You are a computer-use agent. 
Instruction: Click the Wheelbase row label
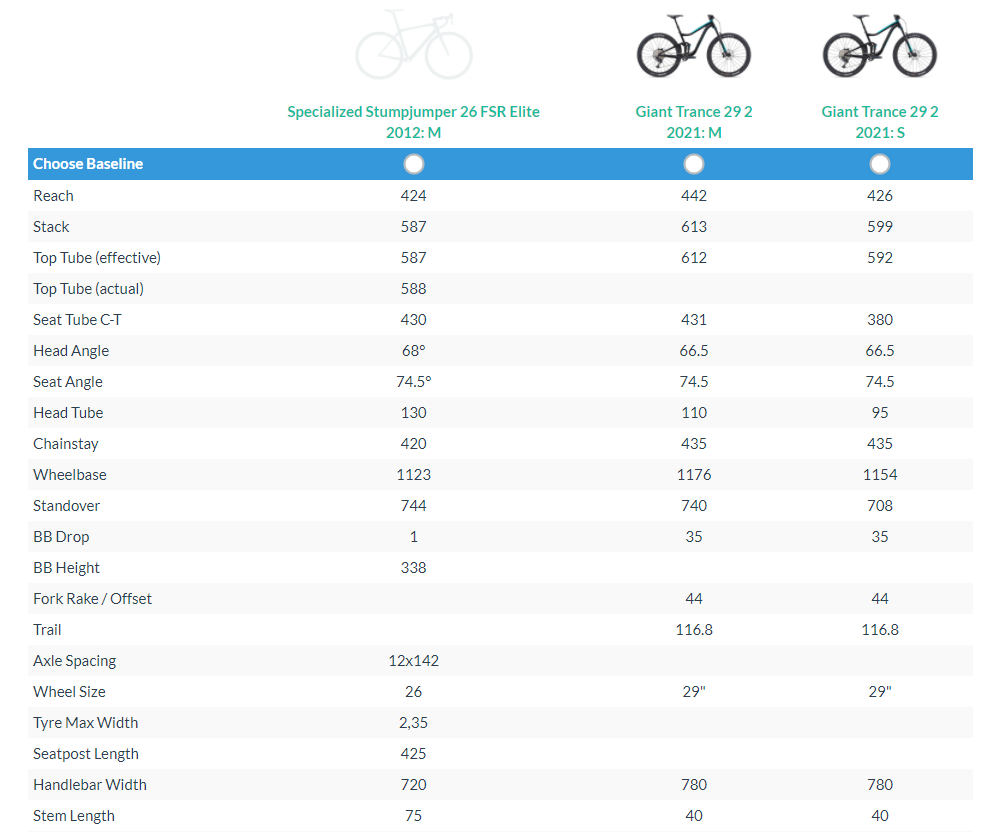(x=70, y=475)
